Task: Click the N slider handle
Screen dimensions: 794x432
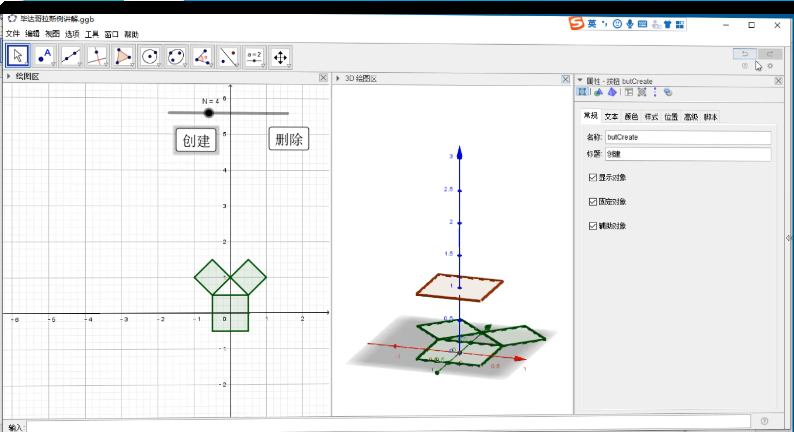Action: [x=209, y=113]
